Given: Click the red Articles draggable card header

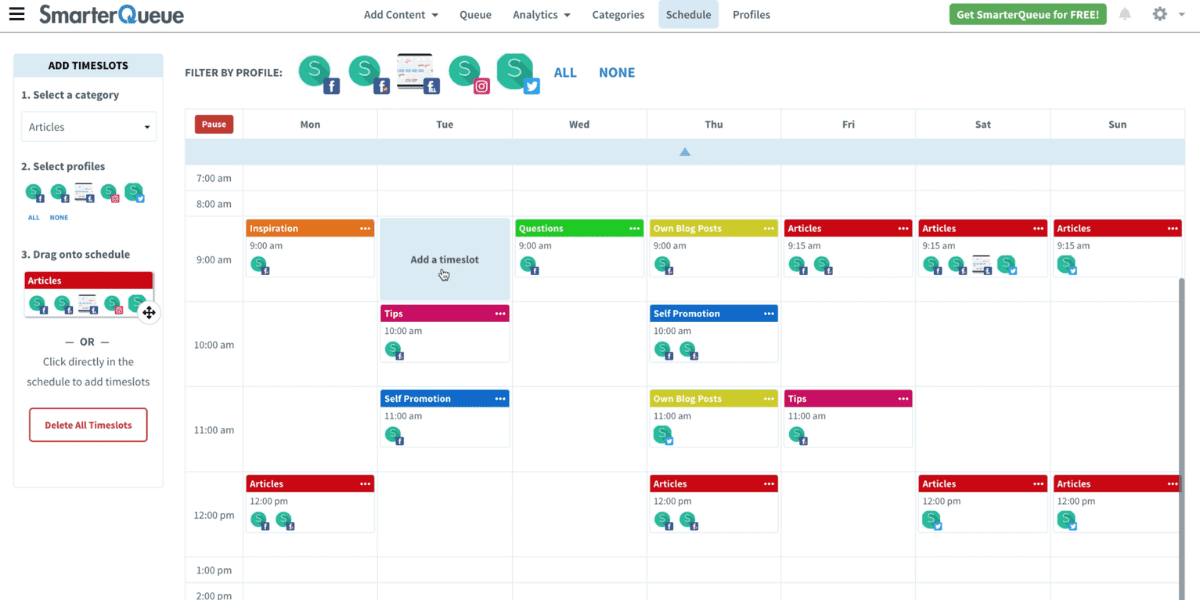Looking at the screenshot, I should [x=89, y=281].
